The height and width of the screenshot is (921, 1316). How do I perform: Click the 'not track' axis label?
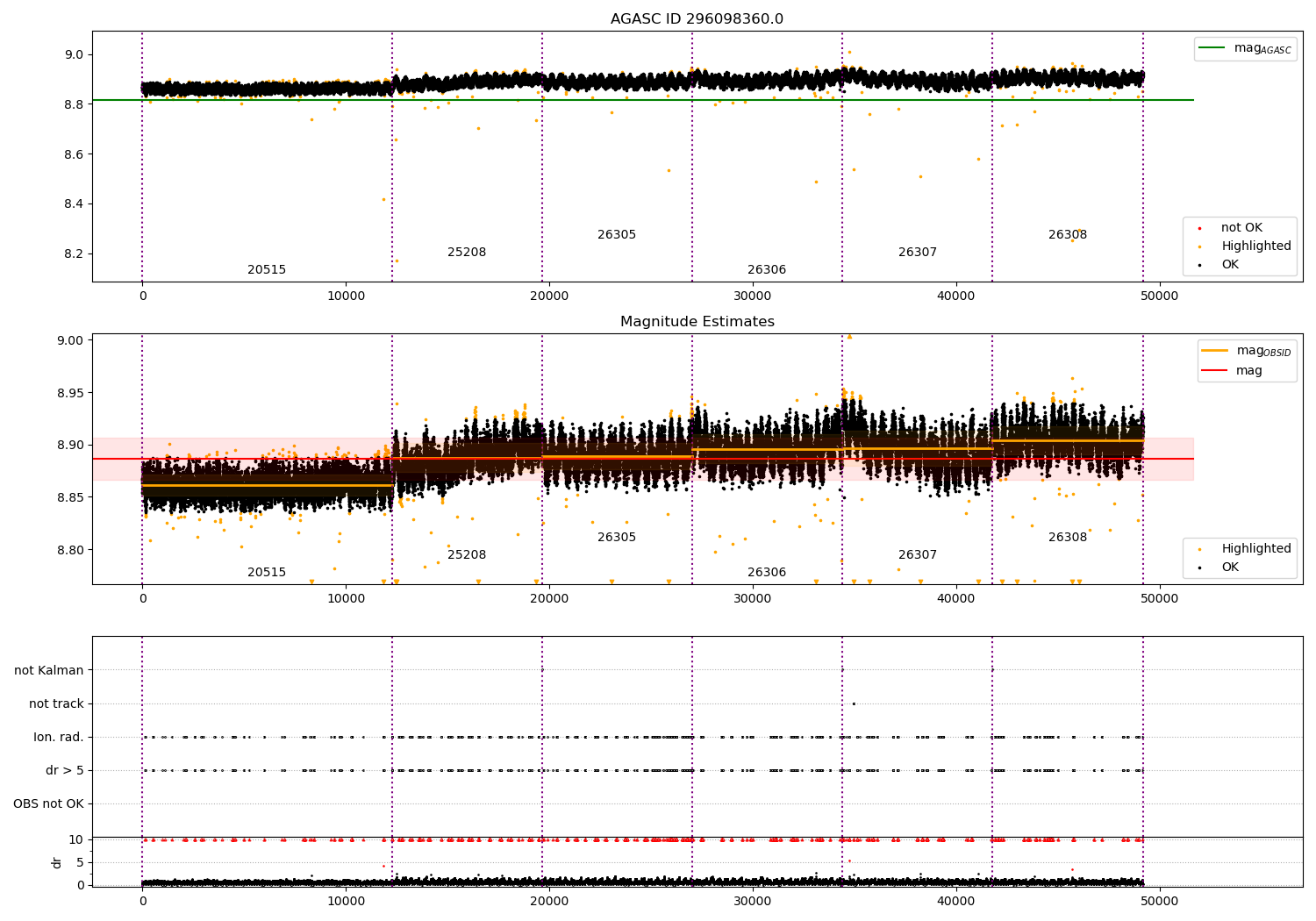56,704
